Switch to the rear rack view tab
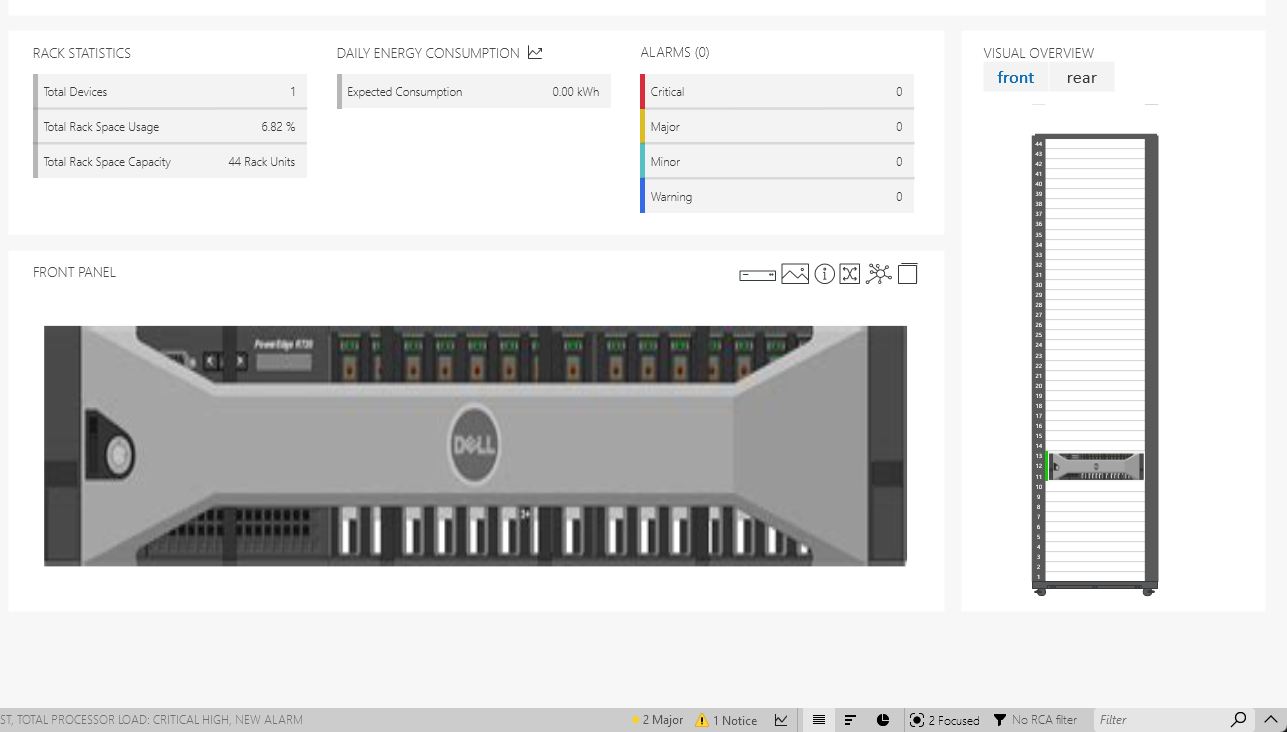 1081,78
